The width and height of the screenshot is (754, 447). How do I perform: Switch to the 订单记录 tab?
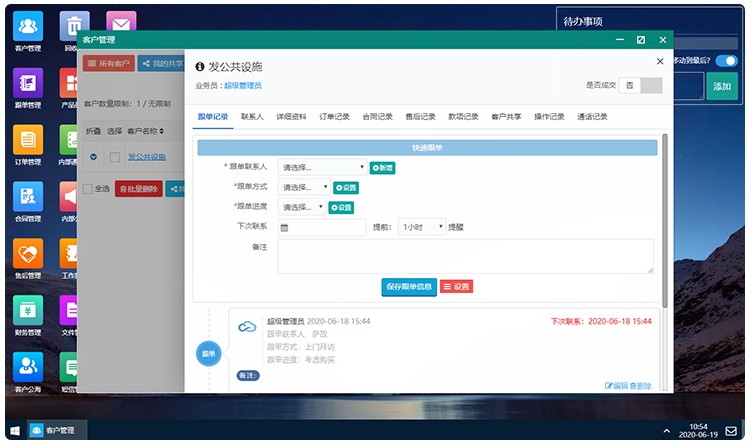(x=334, y=117)
